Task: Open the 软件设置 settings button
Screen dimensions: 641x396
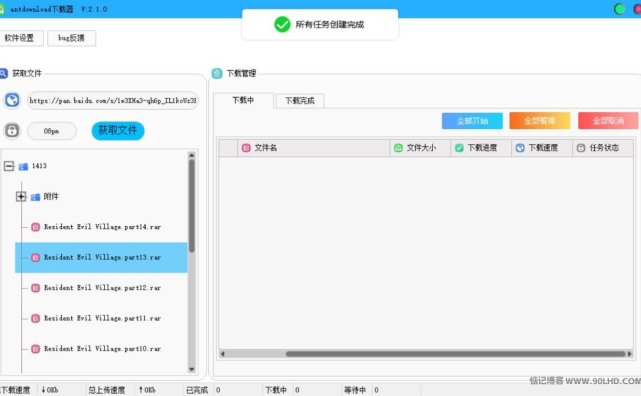Action: click(20, 38)
